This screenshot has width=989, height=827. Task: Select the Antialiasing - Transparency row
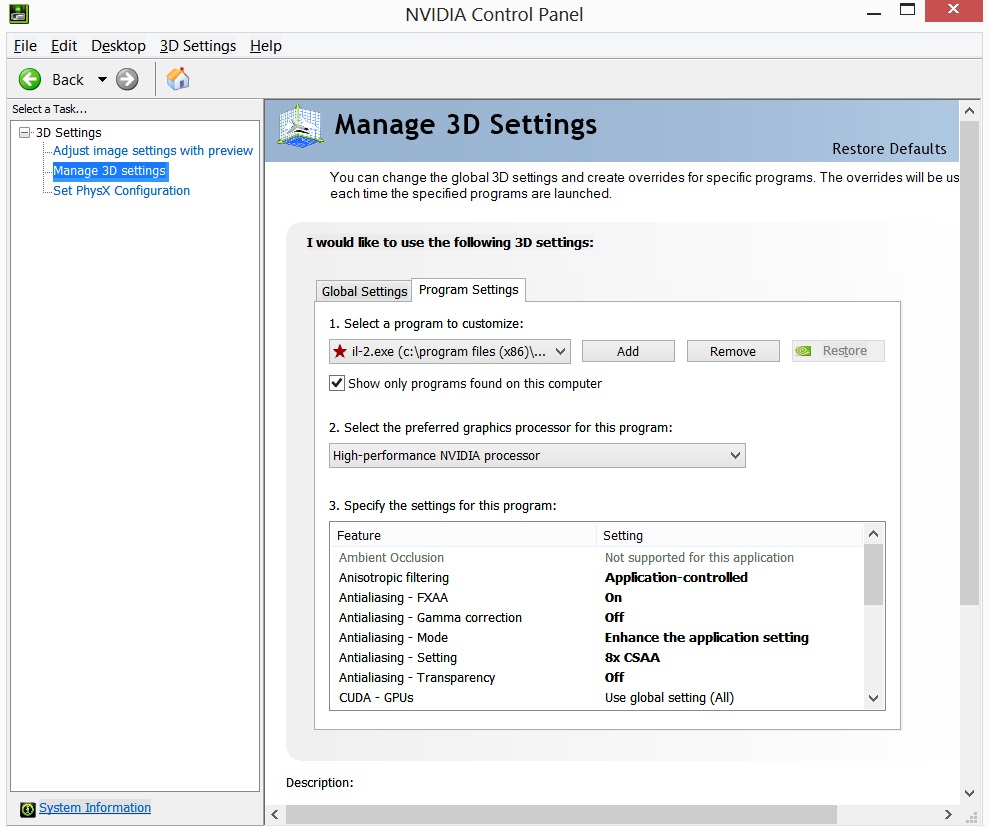(x=596, y=677)
